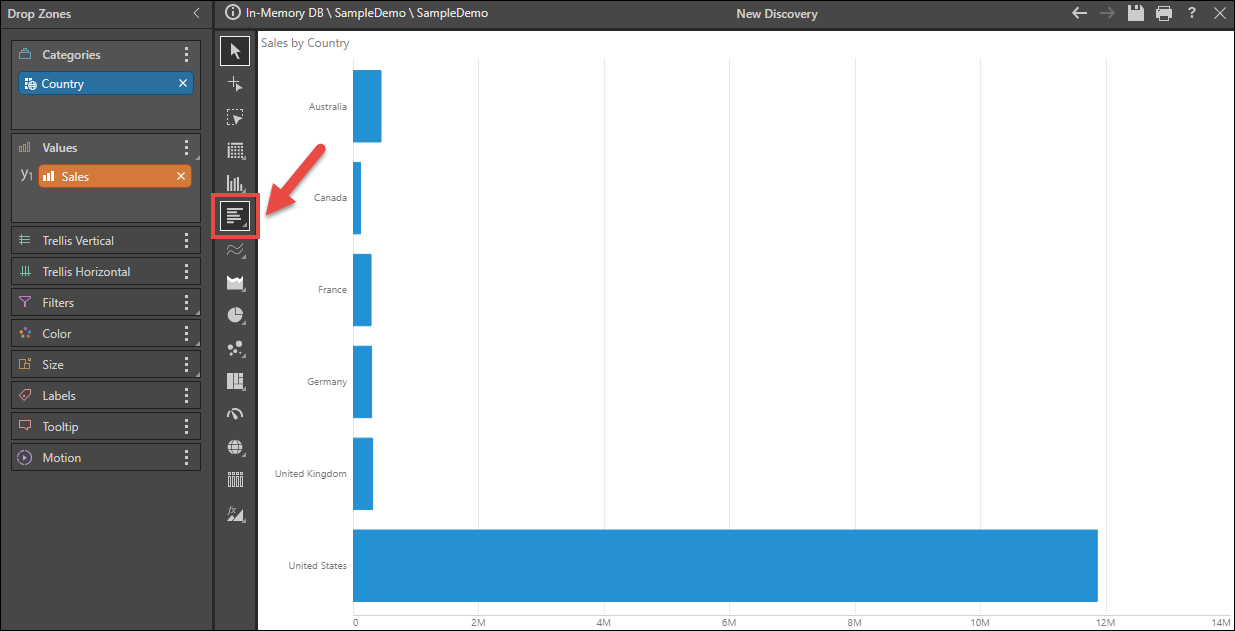The width and height of the screenshot is (1235, 631).
Task: Activate the arrow pointer select tool
Action: pos(235,51)
